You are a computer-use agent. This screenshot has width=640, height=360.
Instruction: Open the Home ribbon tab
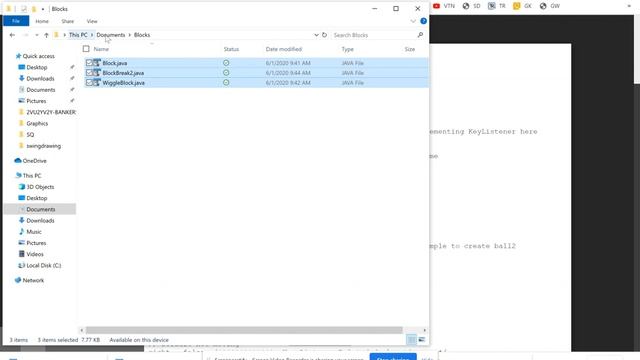[42, 21]
